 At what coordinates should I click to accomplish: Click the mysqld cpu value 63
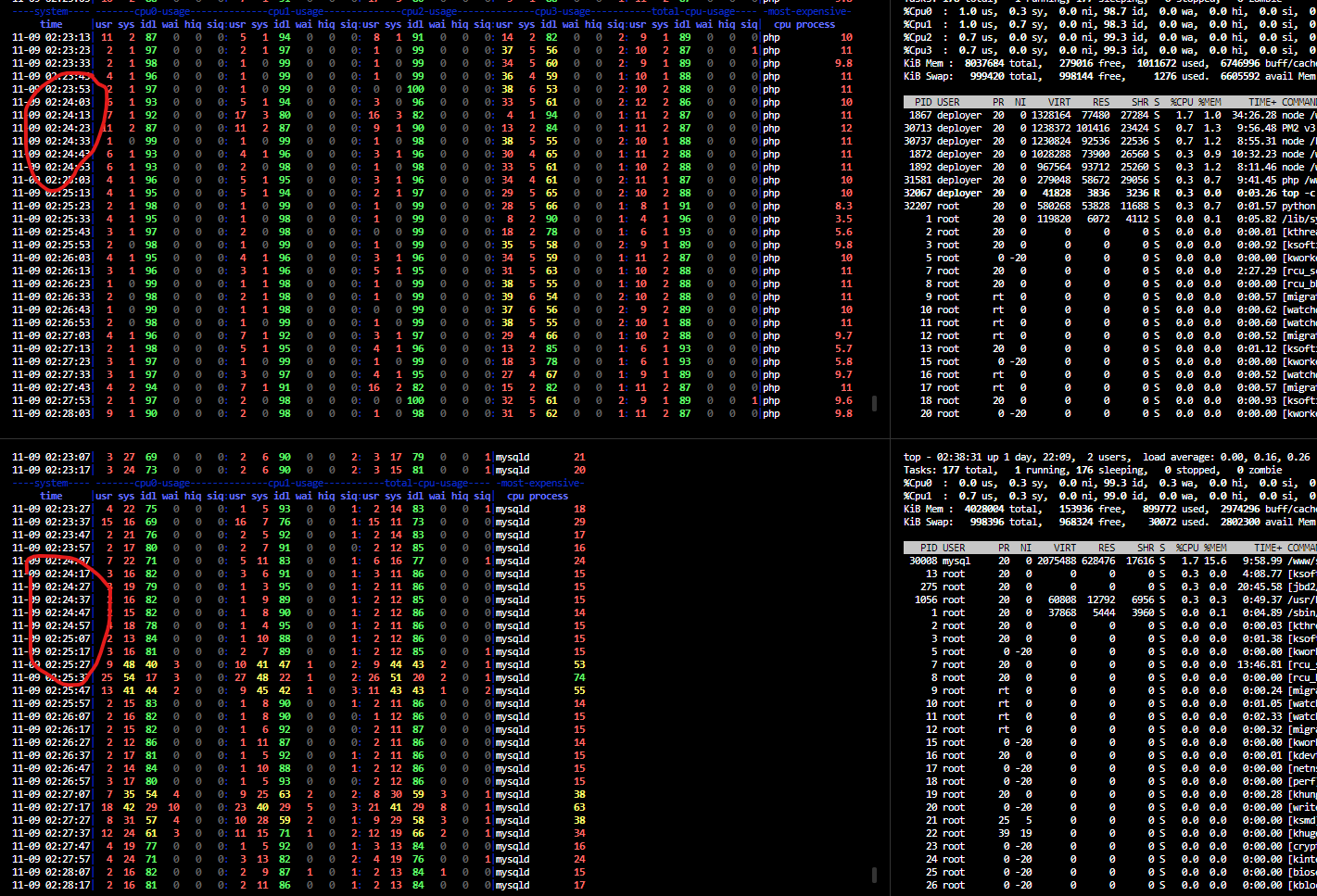point(579,807)
